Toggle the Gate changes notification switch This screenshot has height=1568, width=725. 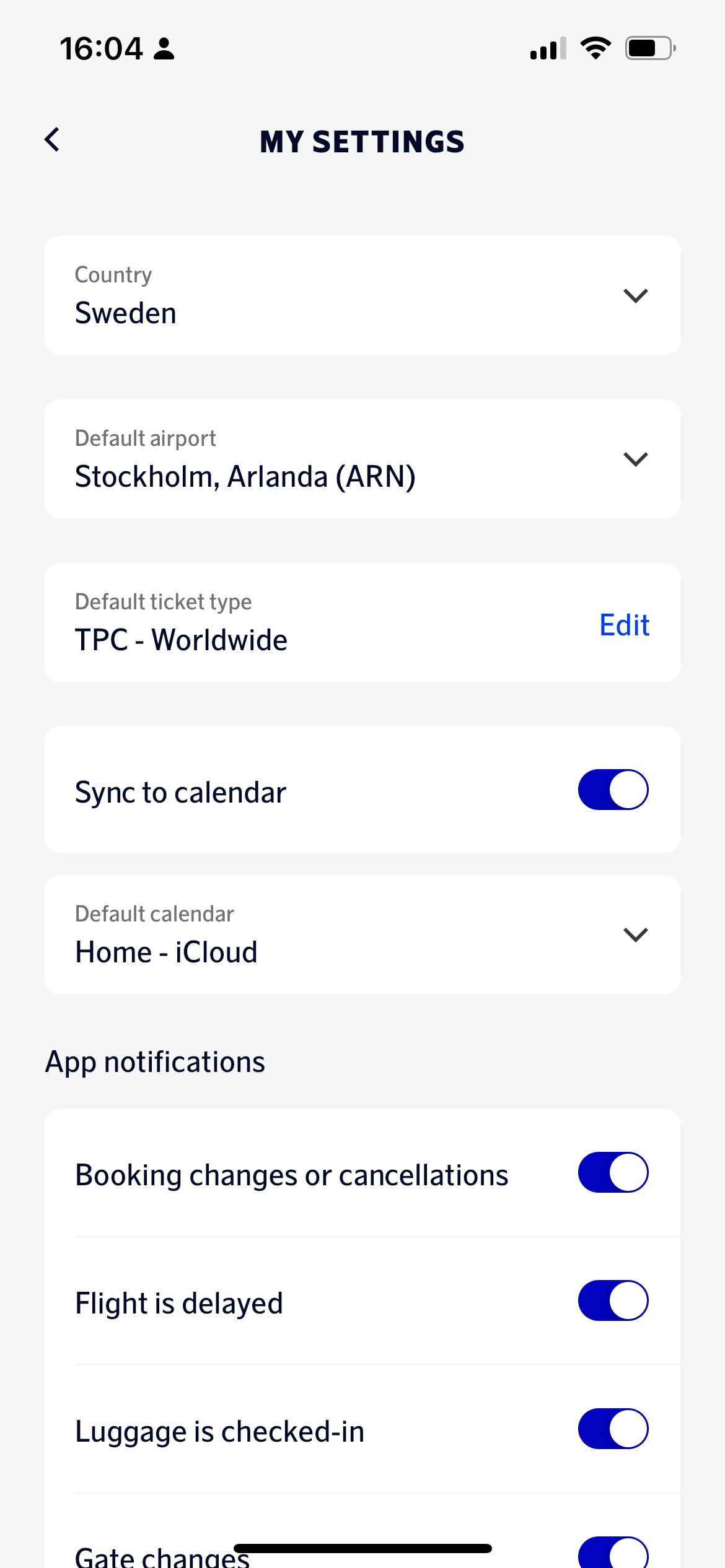pyautogui.click(x=613, y=1553)
